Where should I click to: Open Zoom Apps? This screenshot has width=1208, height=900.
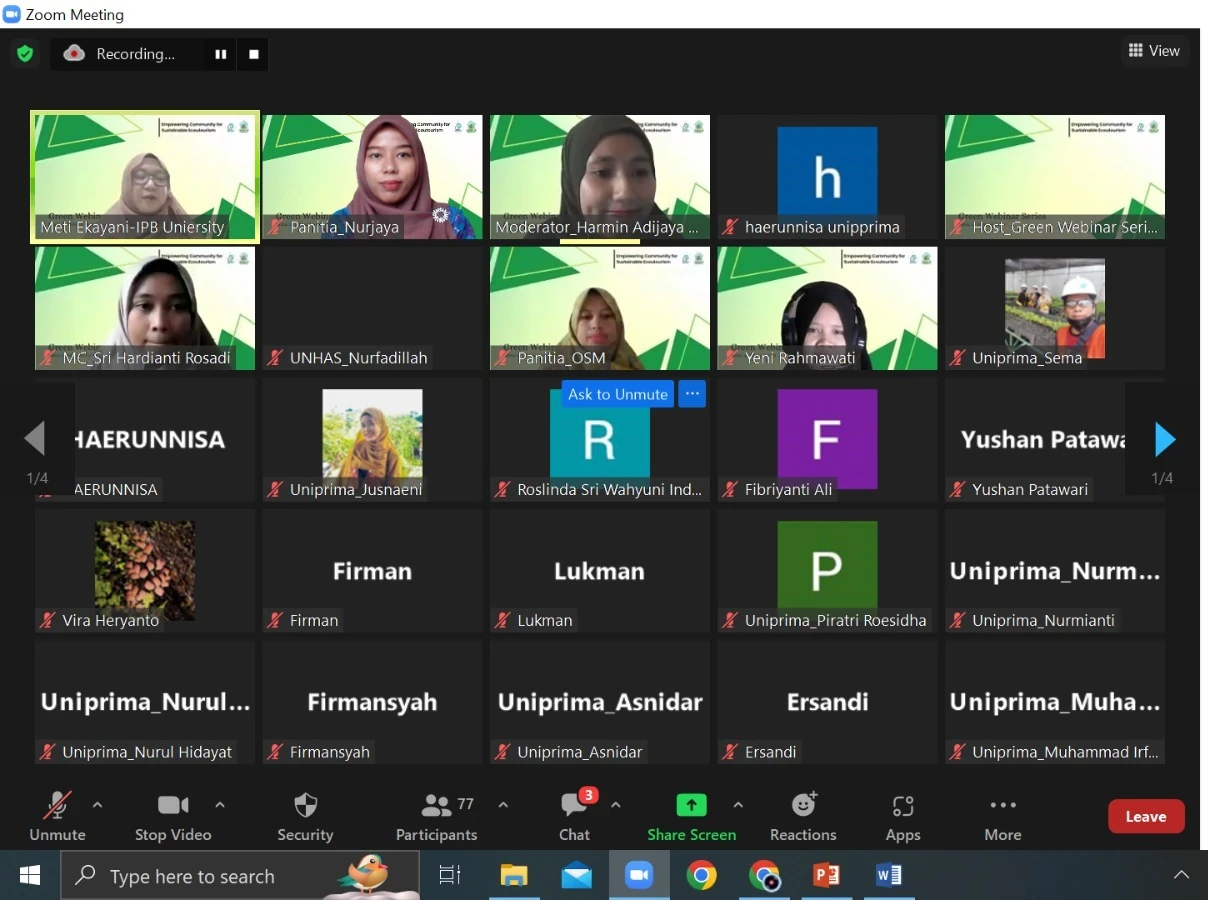pos(903,817)
